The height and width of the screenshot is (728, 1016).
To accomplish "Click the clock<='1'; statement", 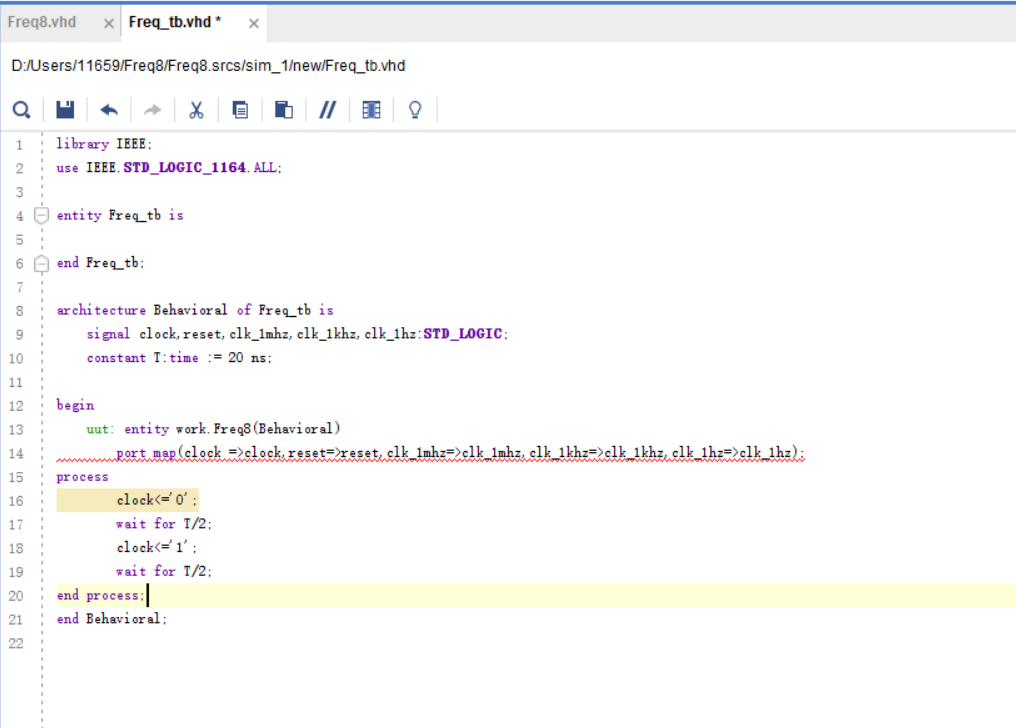I will 157,548.
